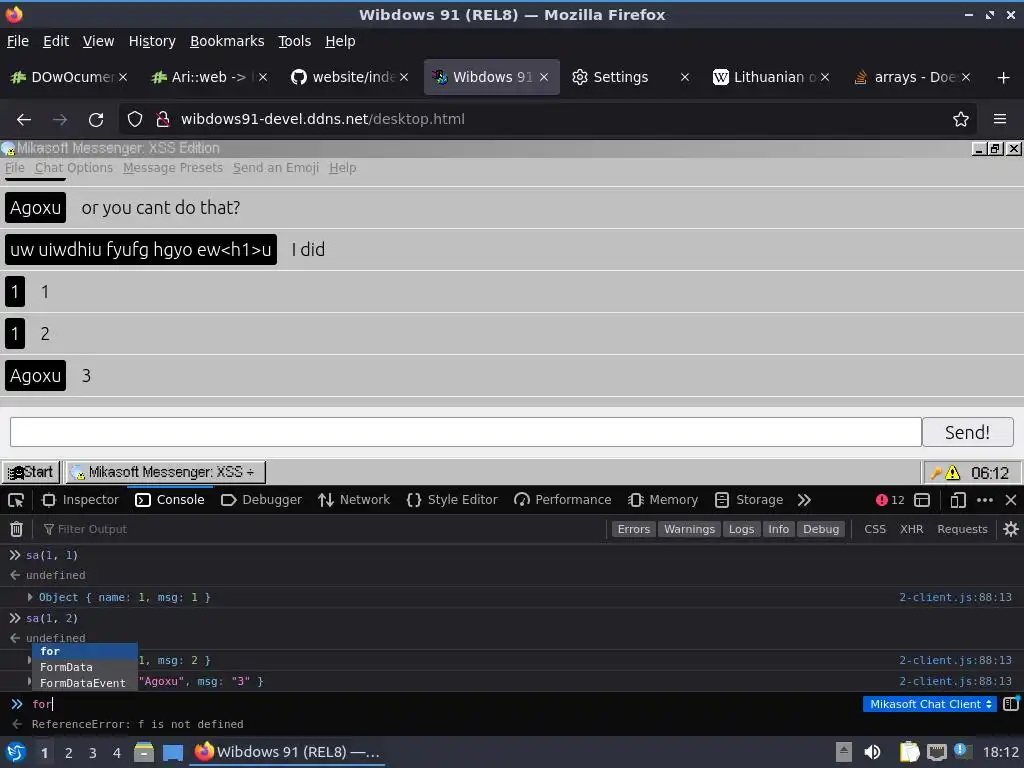Screen dimensions: 1024x768
Task: Open the Firefox hamburger application menu
Action: (1000, 120)
